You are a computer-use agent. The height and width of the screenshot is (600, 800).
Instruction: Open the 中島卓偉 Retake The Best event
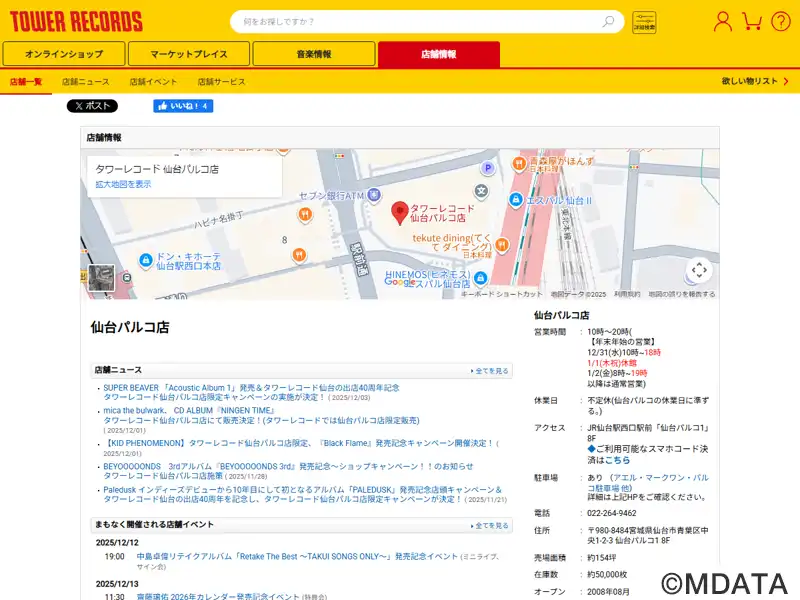tap(297, 557)
